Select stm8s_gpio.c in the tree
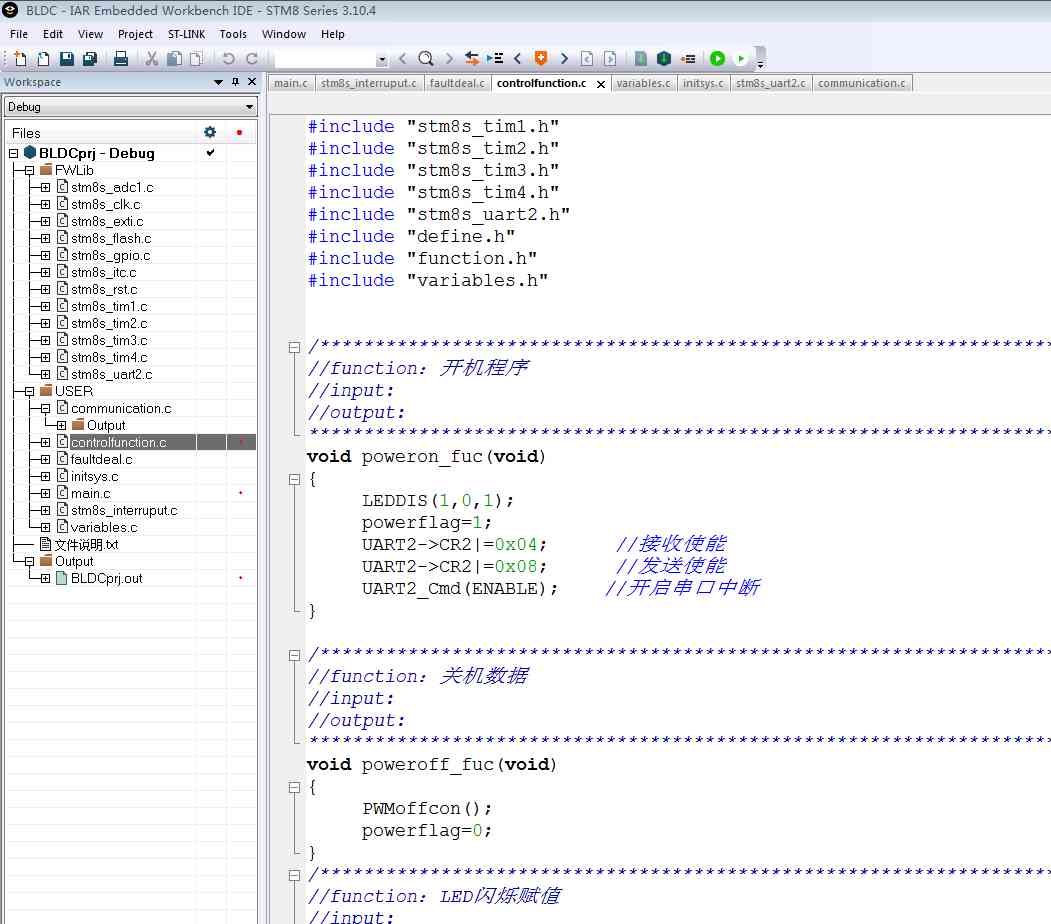This screenshot has height=924, width=1051. tap(111, 256)
